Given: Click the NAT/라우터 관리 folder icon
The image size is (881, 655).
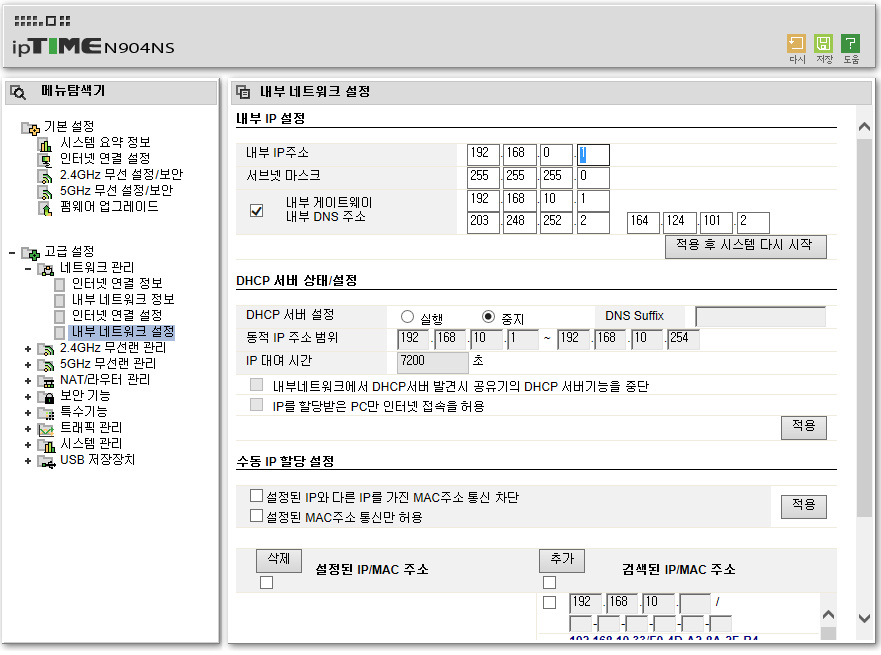Looking at the screenshot, I should [46, 381].
